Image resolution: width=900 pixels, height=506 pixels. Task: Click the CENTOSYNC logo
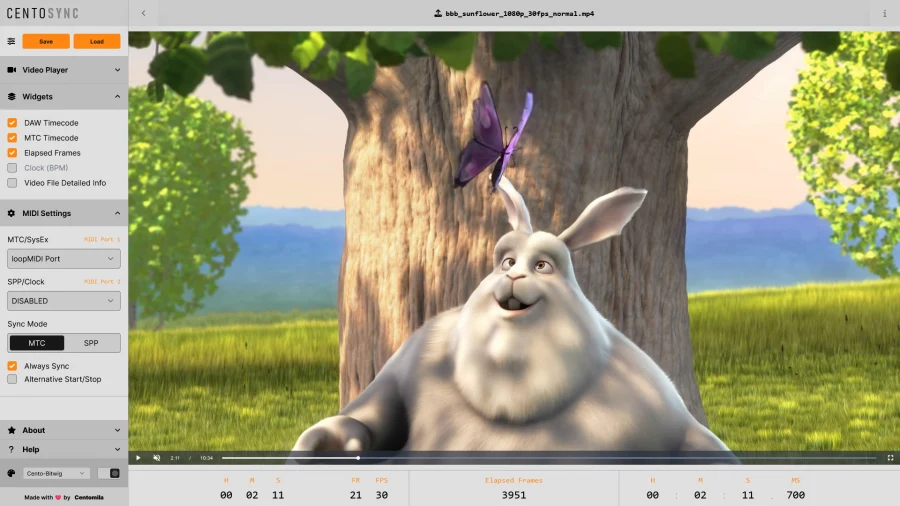(42, 13)
